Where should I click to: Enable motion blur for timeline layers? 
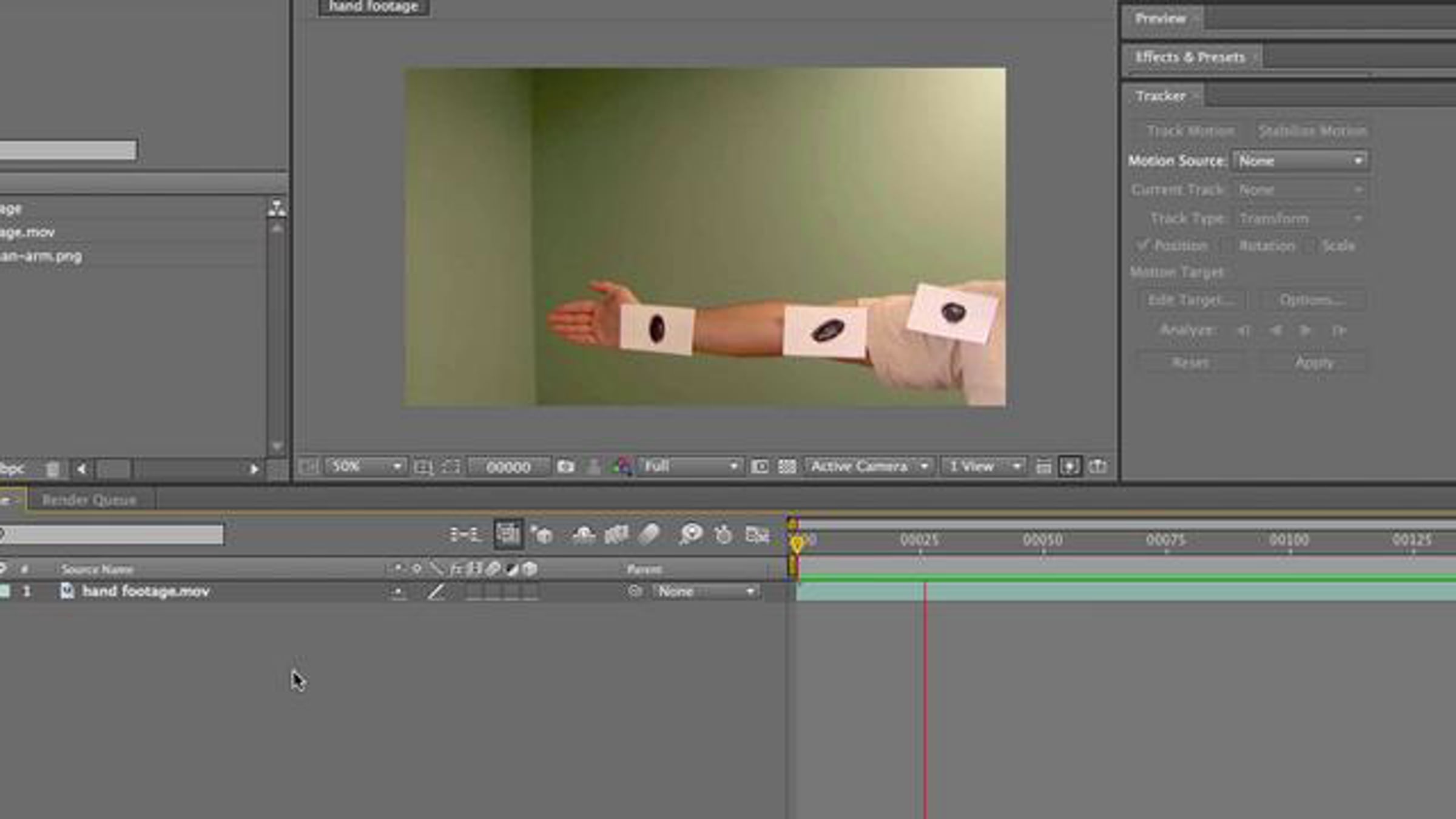649,534
